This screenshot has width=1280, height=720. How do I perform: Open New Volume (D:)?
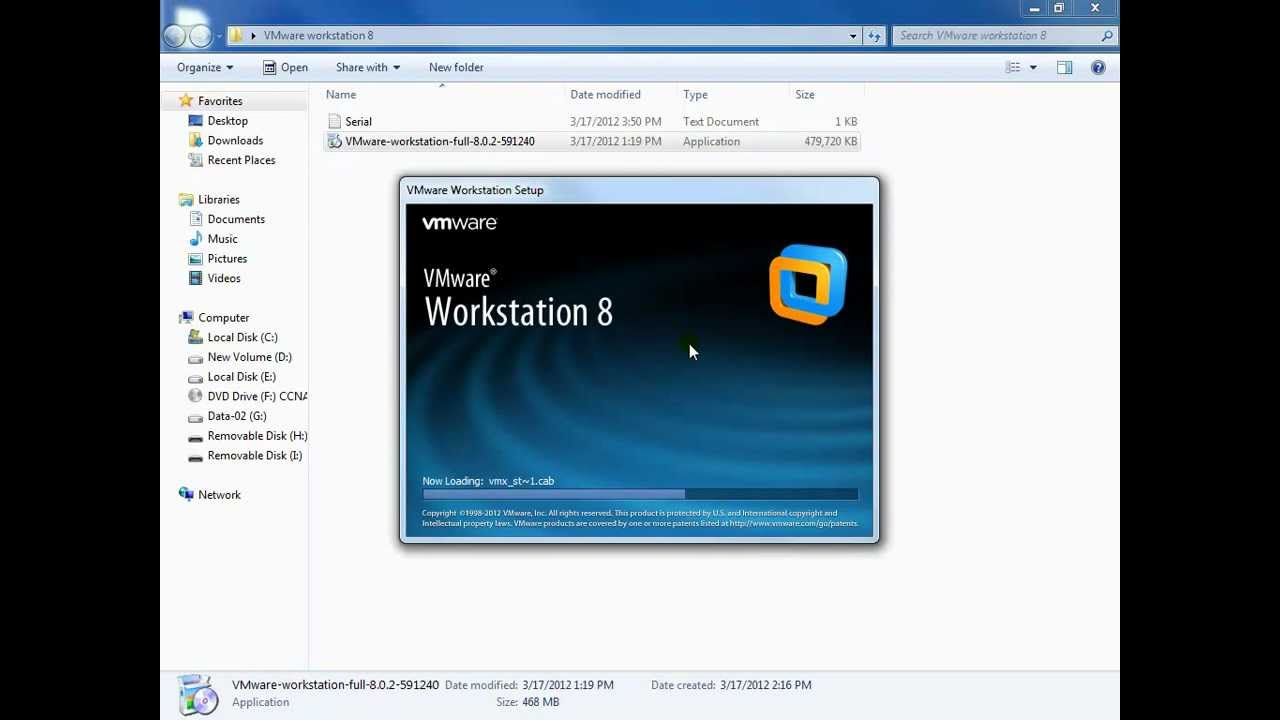tap(249, 357)
